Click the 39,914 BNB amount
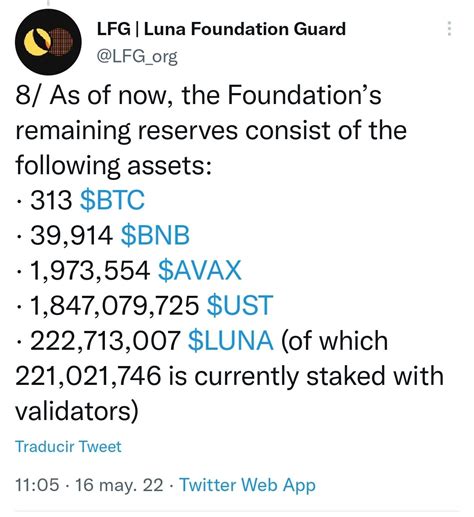This screenshot has width=474, height=517. [x=72, y=235]
